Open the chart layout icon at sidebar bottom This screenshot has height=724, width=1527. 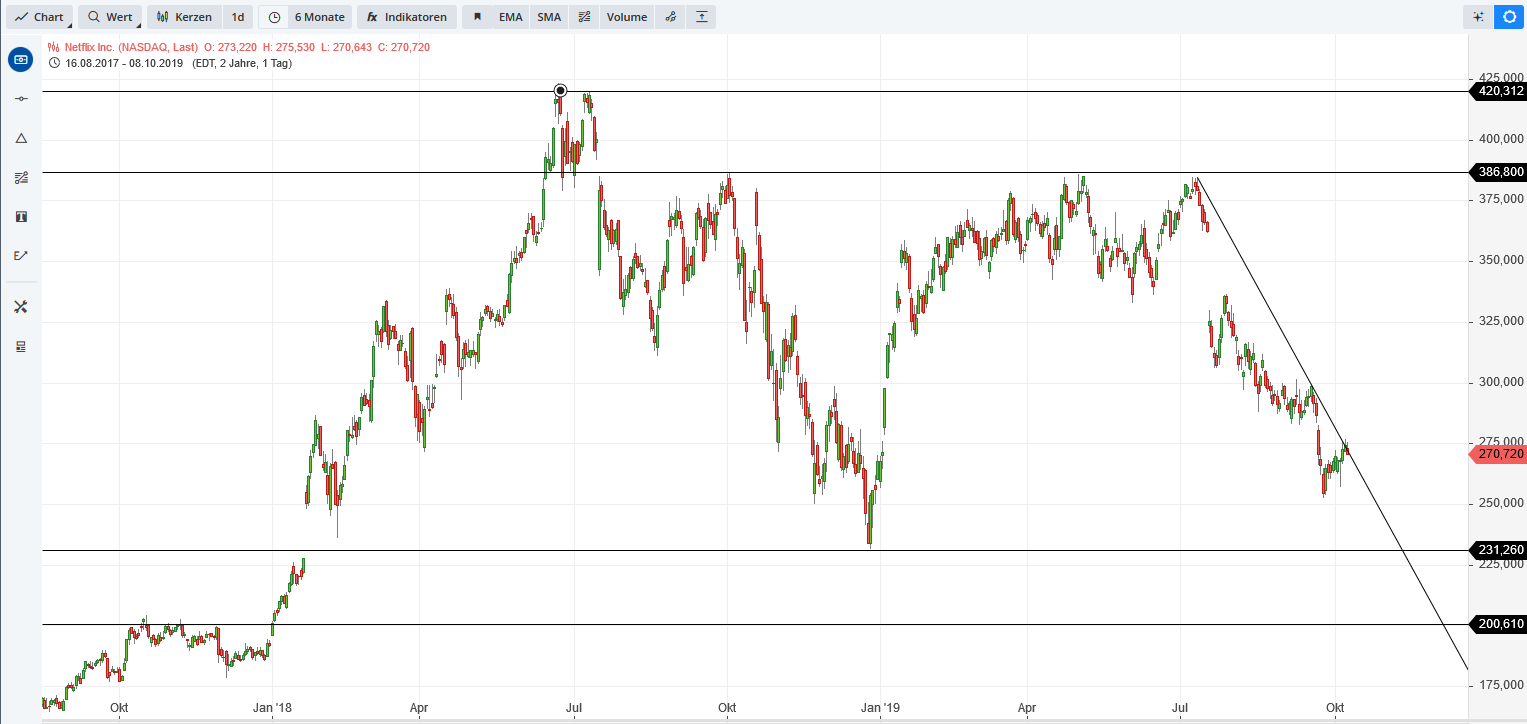click(20, 346)
